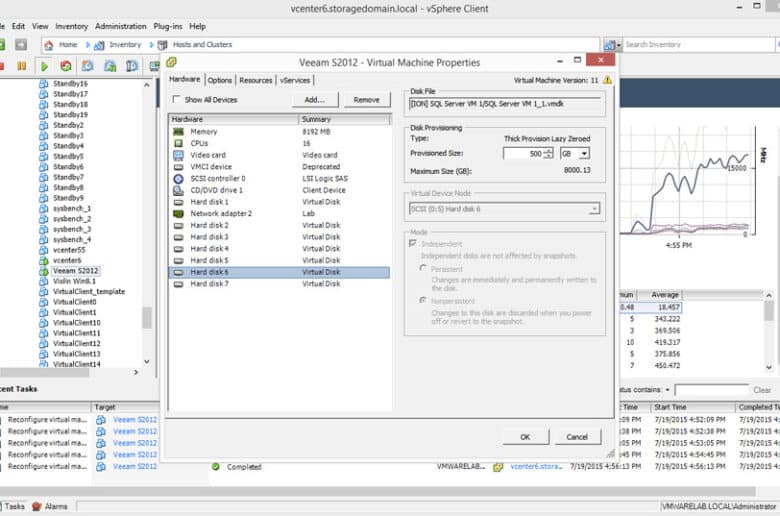Click the Disk File path field

(x=504, y=104)
